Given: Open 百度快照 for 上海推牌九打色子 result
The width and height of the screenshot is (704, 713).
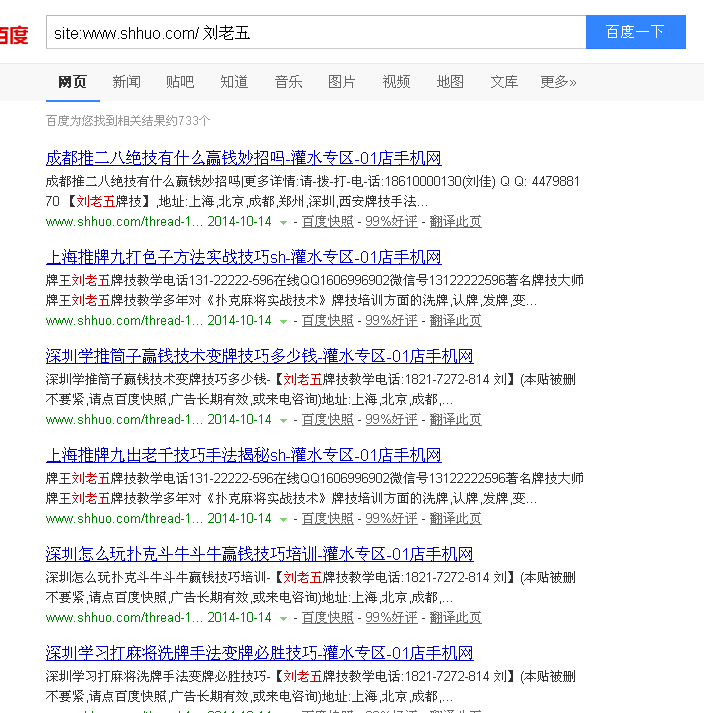Looking at the screenshot, I should [327, 321].
